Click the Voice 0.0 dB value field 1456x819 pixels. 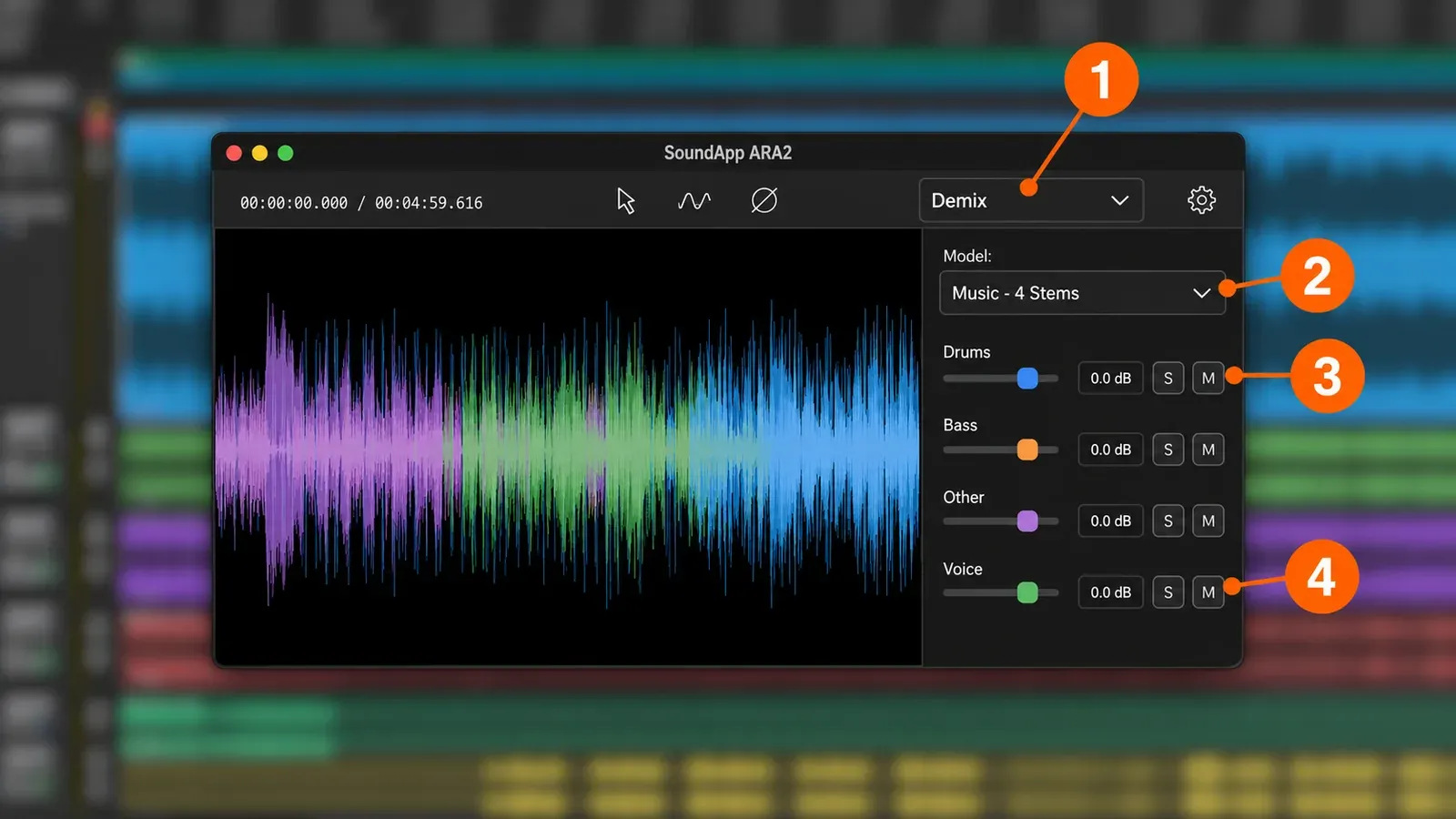[1110, 592]
